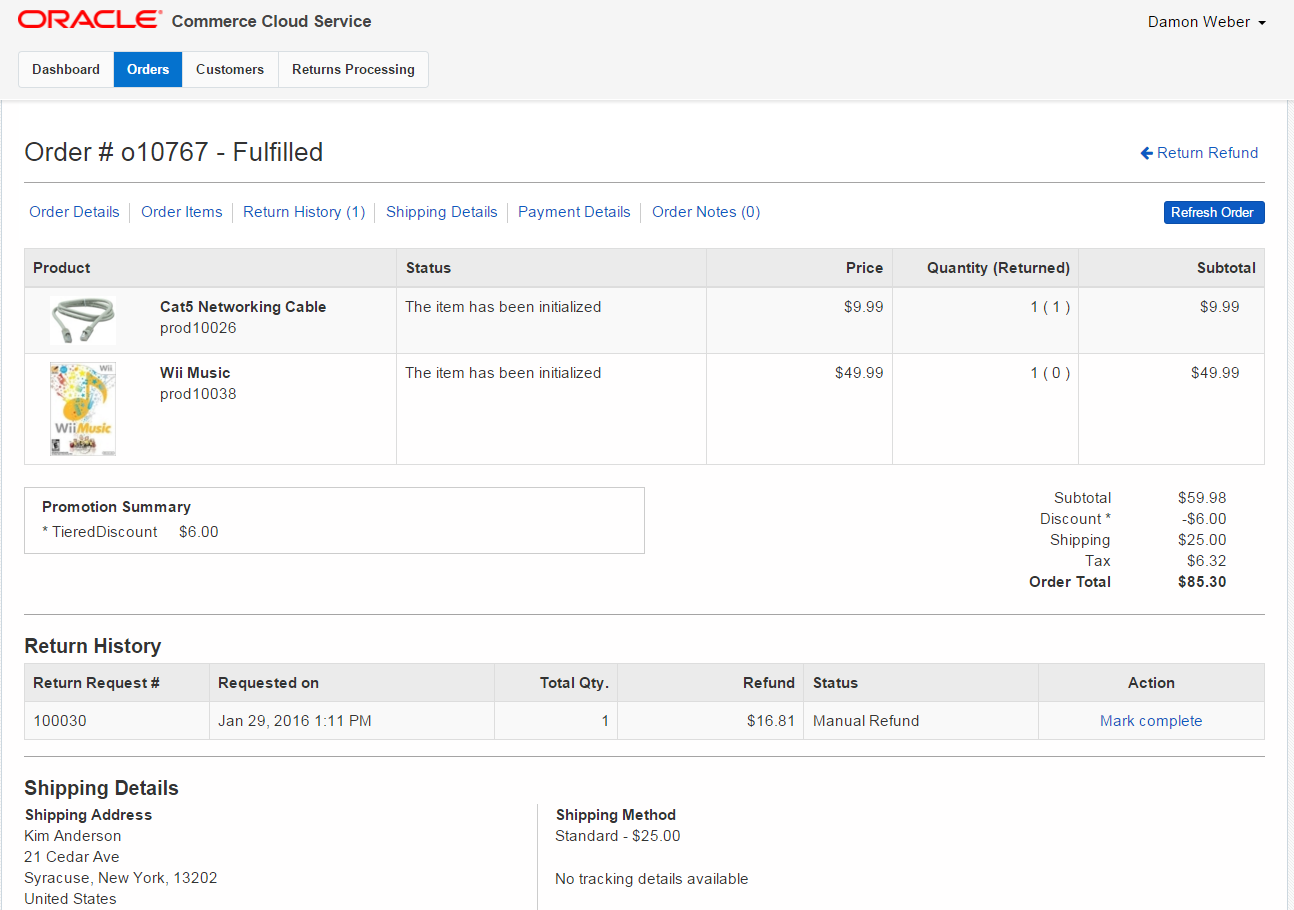
Task: Click the Refresh Order button
Action: coord(1213,212)
